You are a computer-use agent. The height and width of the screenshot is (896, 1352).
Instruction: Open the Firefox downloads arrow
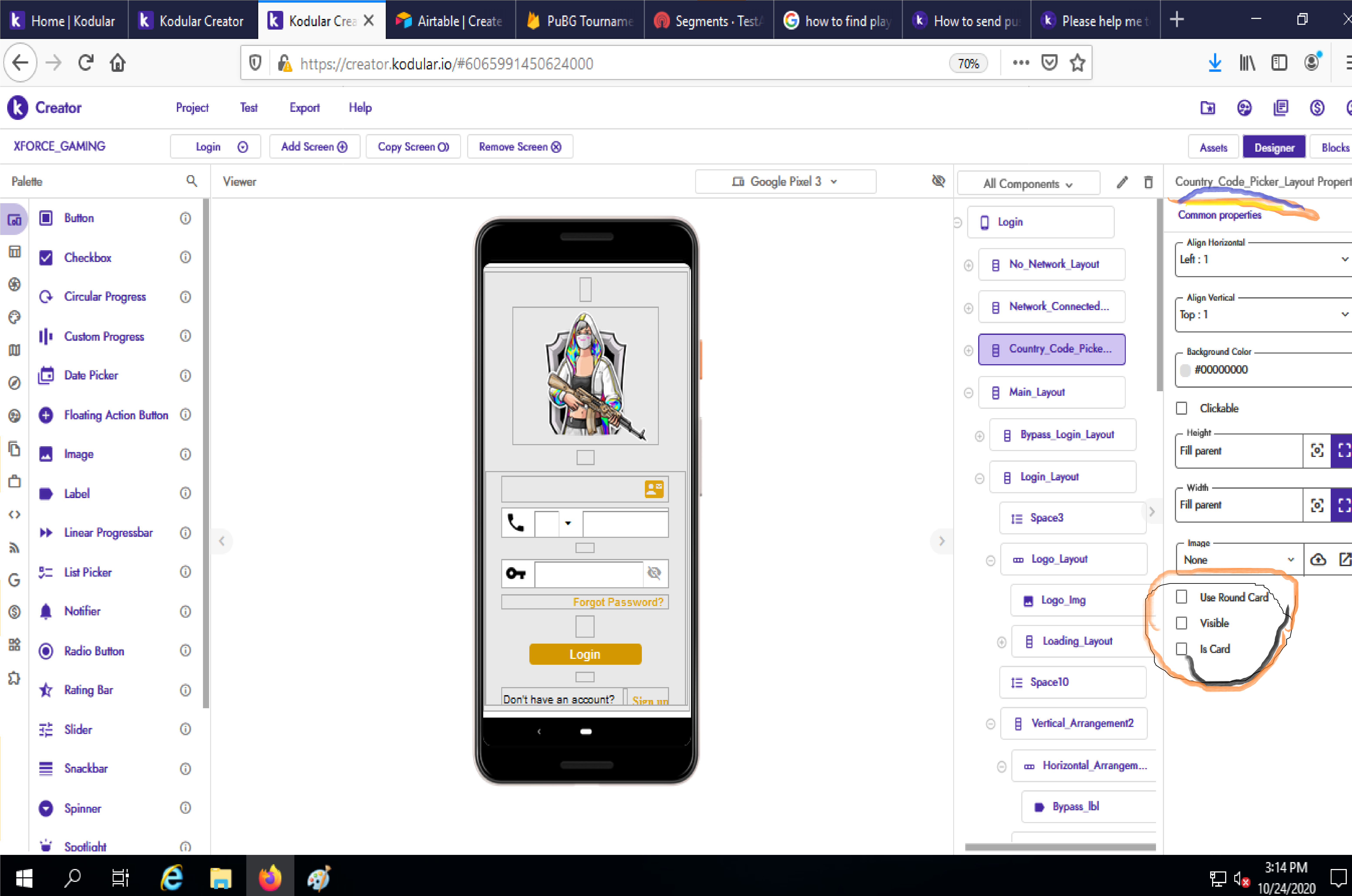tap(1215, 63)
